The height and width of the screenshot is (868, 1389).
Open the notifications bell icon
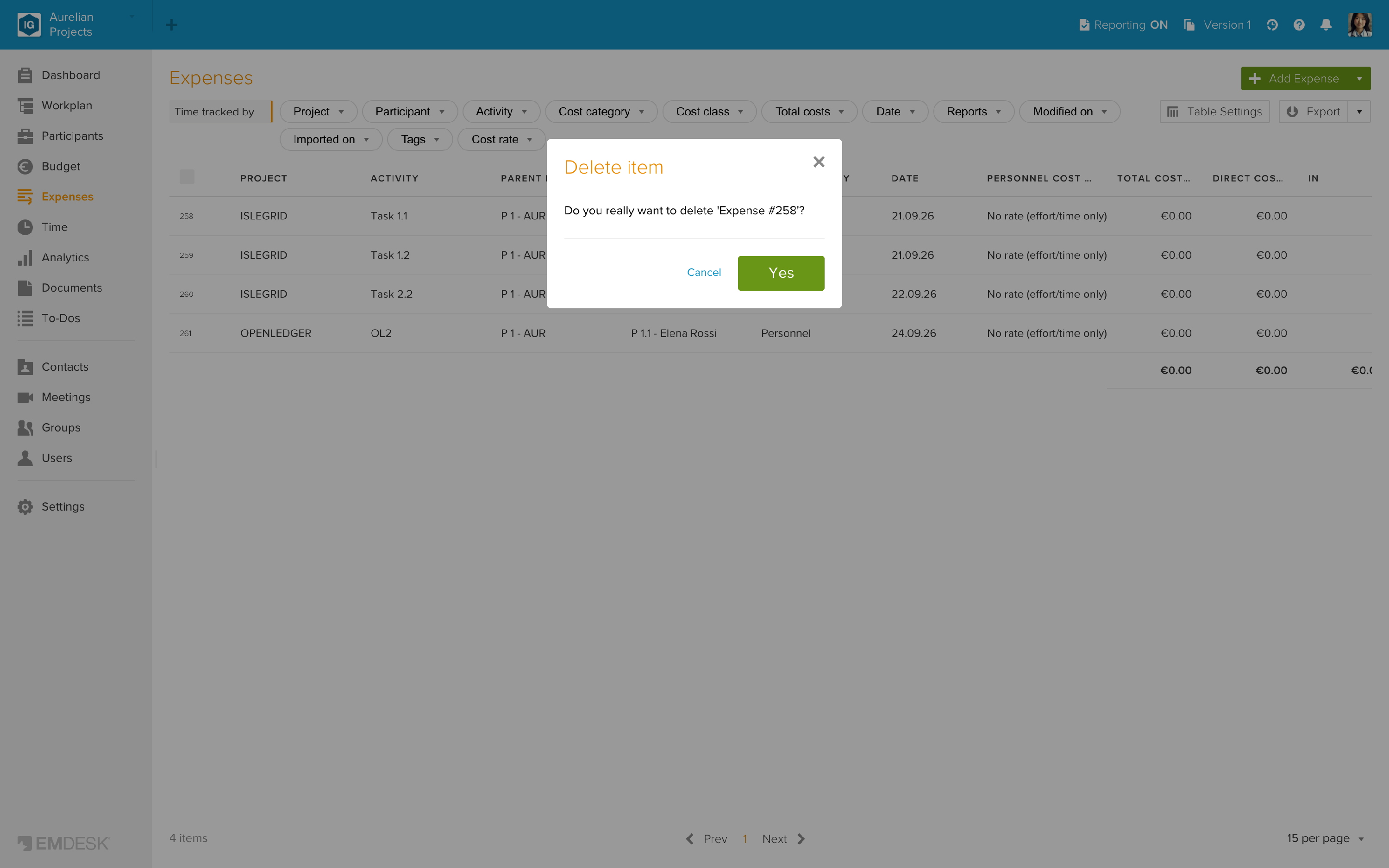click(1326, 25)
